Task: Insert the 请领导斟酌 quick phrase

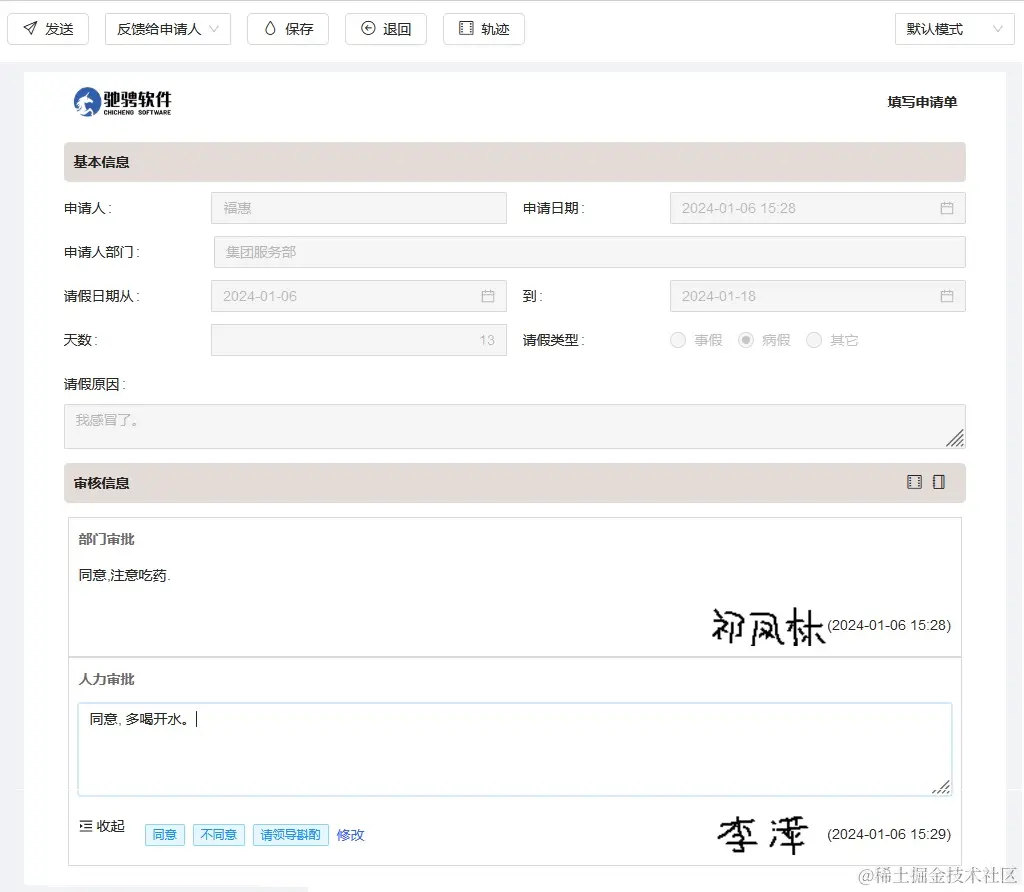Action: point(291,835)
